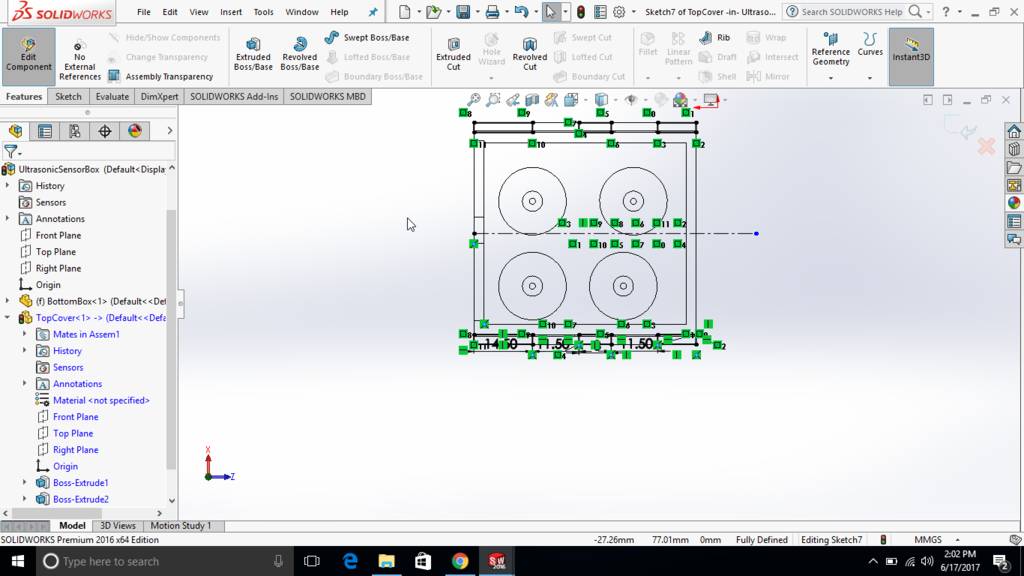This screenshot has width=1024, height=576.
Task: Switch to the Features tab
Action: [x=24, y=96]
